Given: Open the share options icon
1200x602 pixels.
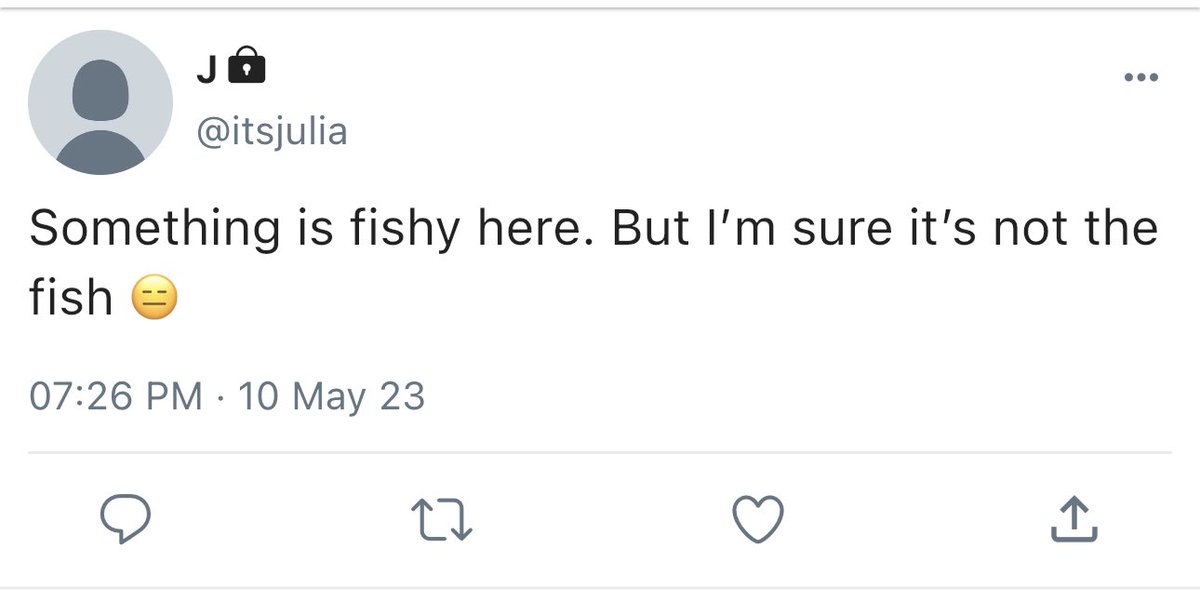Looking at the screenshot, I should pos(1074,518).
